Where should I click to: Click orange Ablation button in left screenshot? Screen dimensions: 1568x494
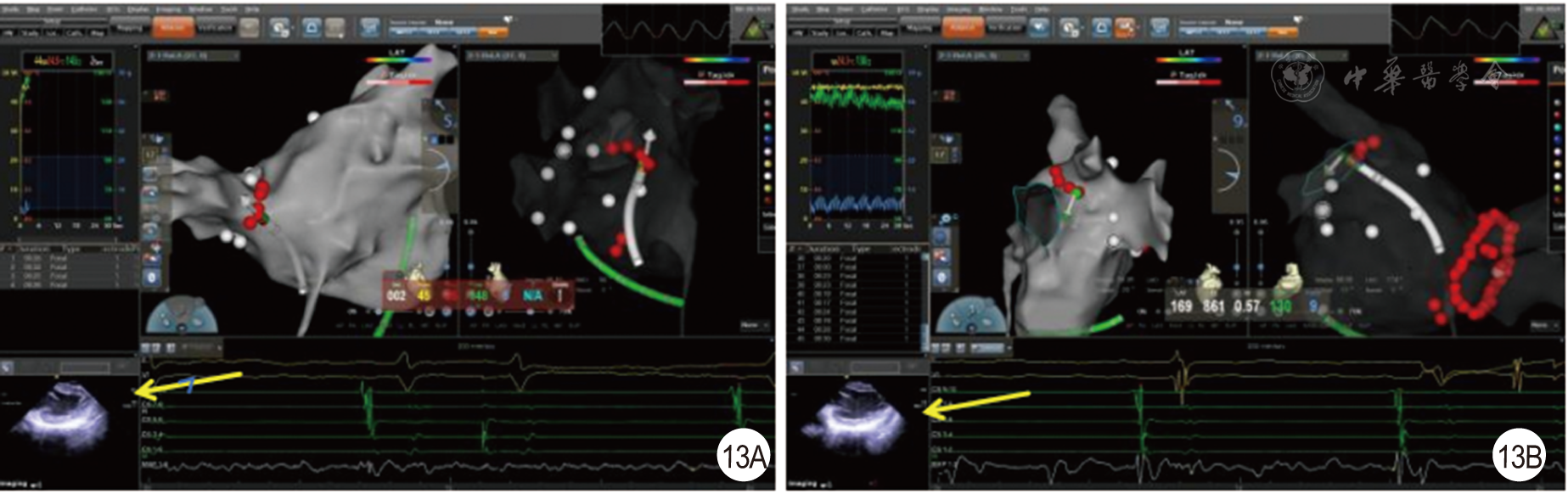[x=173, y=27]
